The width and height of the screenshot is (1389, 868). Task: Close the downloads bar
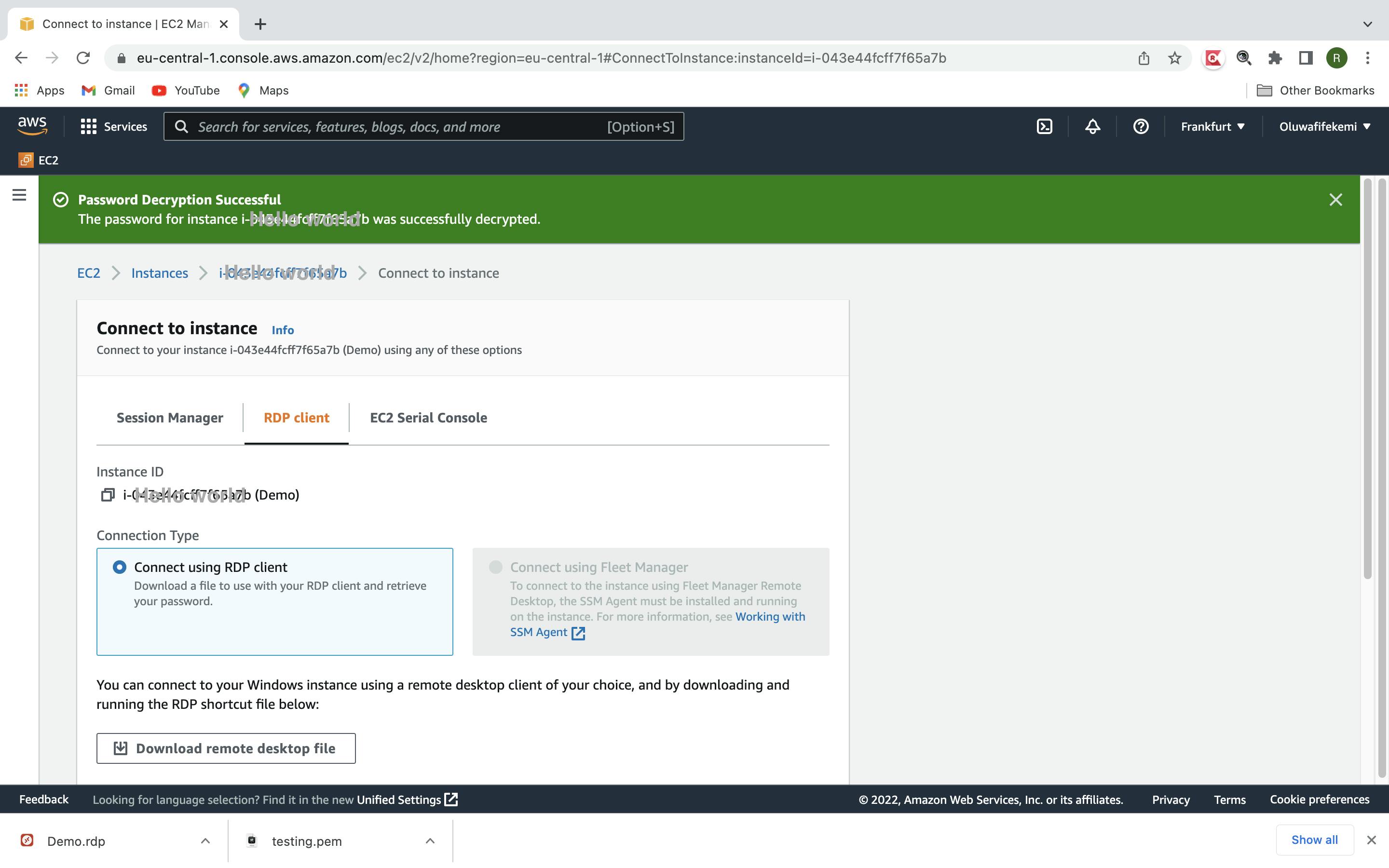[1372, 841]
